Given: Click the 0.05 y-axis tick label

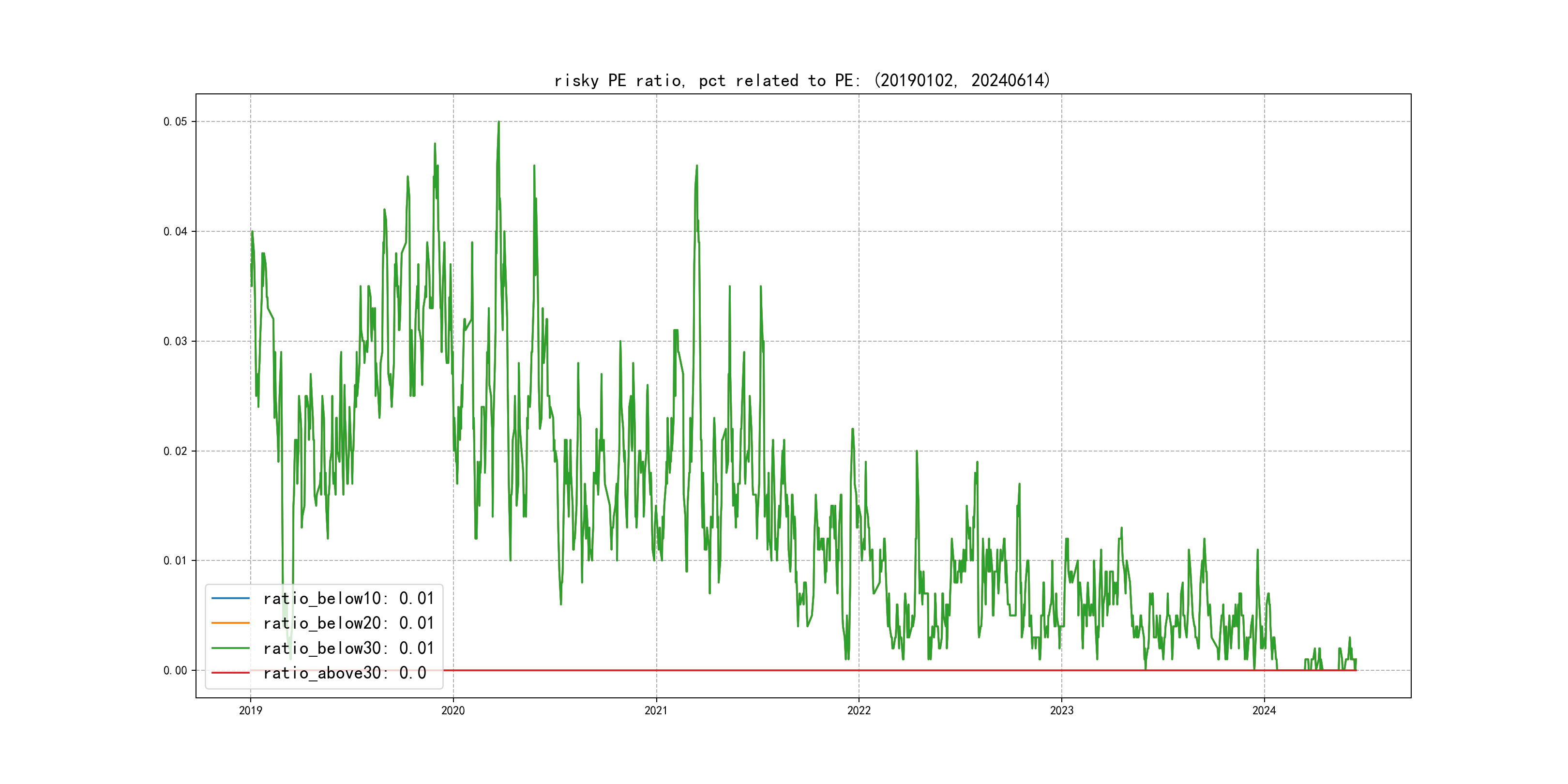Looking at the screenshot, I should 175,122.
